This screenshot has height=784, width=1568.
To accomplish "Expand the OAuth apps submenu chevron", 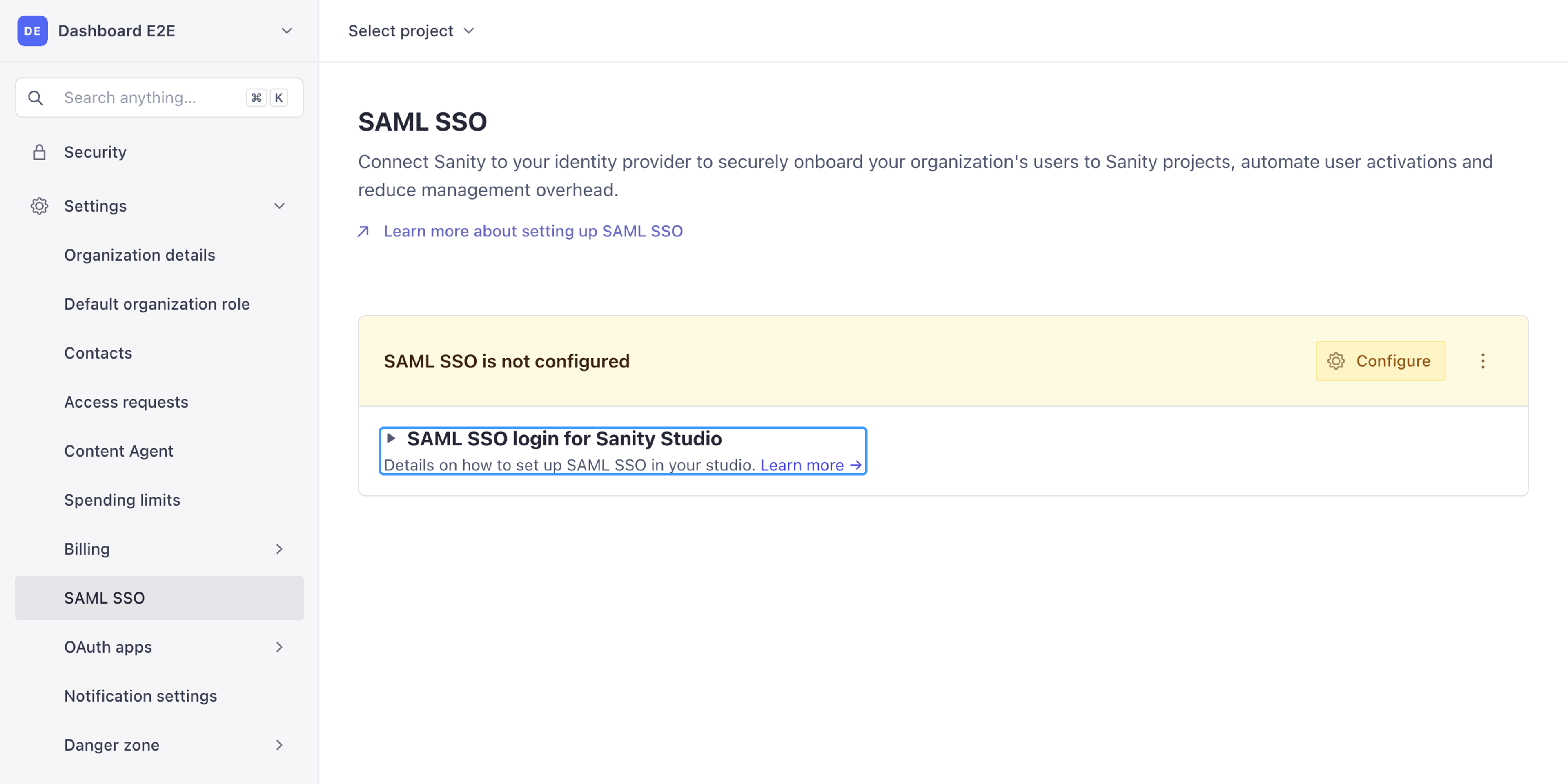I will coord(279,647).
